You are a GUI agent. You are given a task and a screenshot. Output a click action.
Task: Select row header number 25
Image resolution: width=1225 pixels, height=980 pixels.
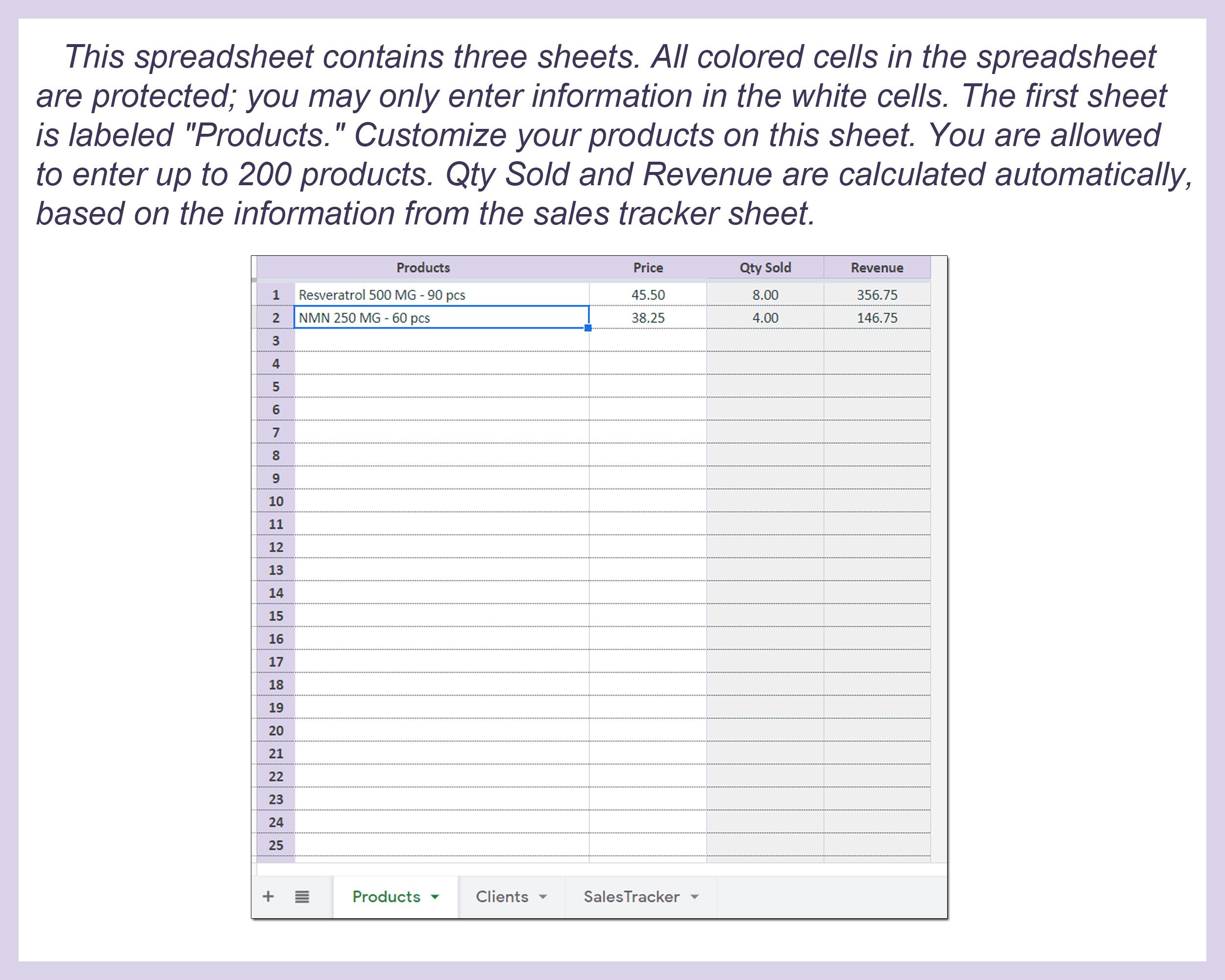click(275, 845)
